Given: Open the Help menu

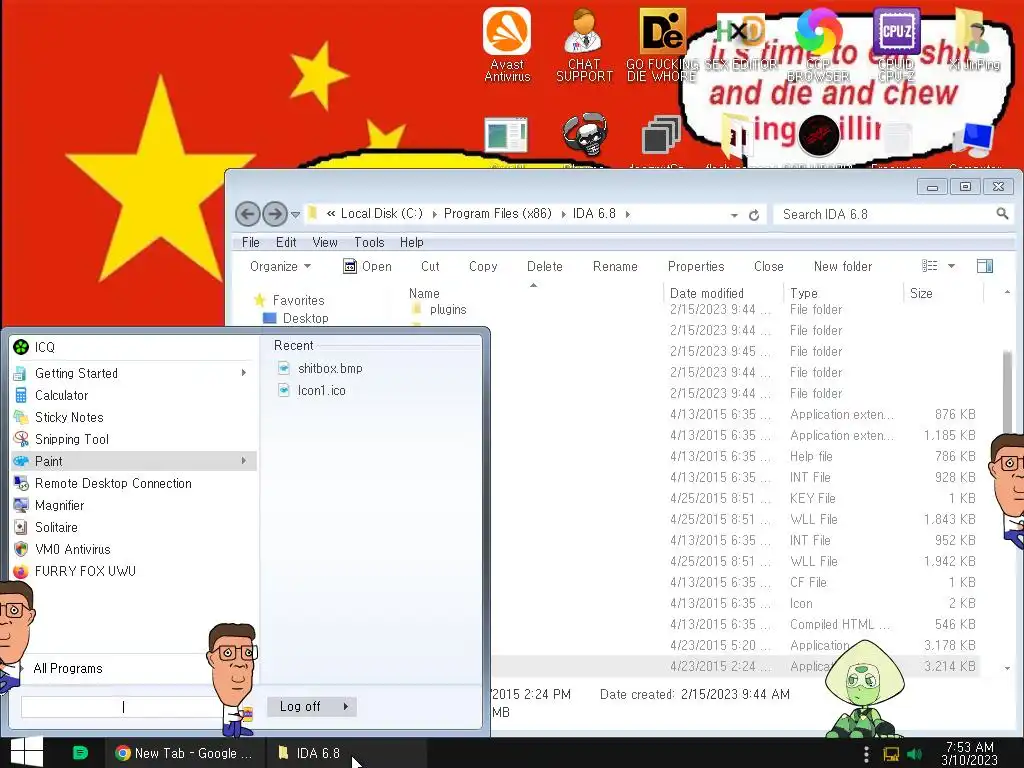Looking at the screenshot, I should [411, 242].
